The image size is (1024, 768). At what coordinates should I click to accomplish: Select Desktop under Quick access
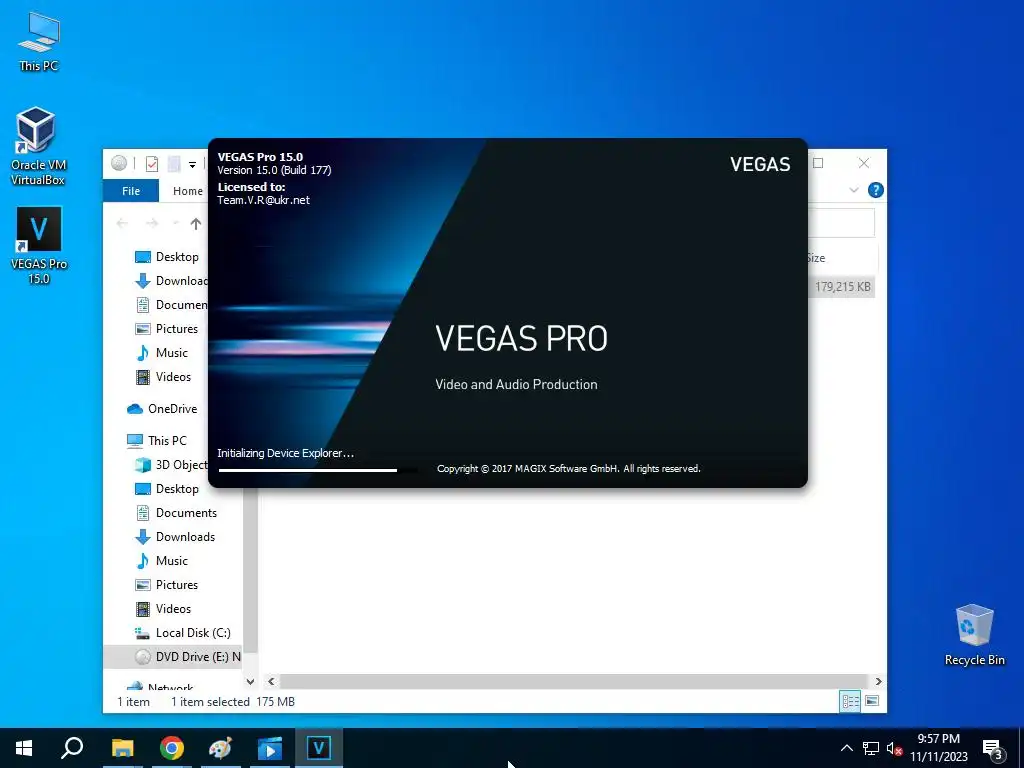pos(167,257)
